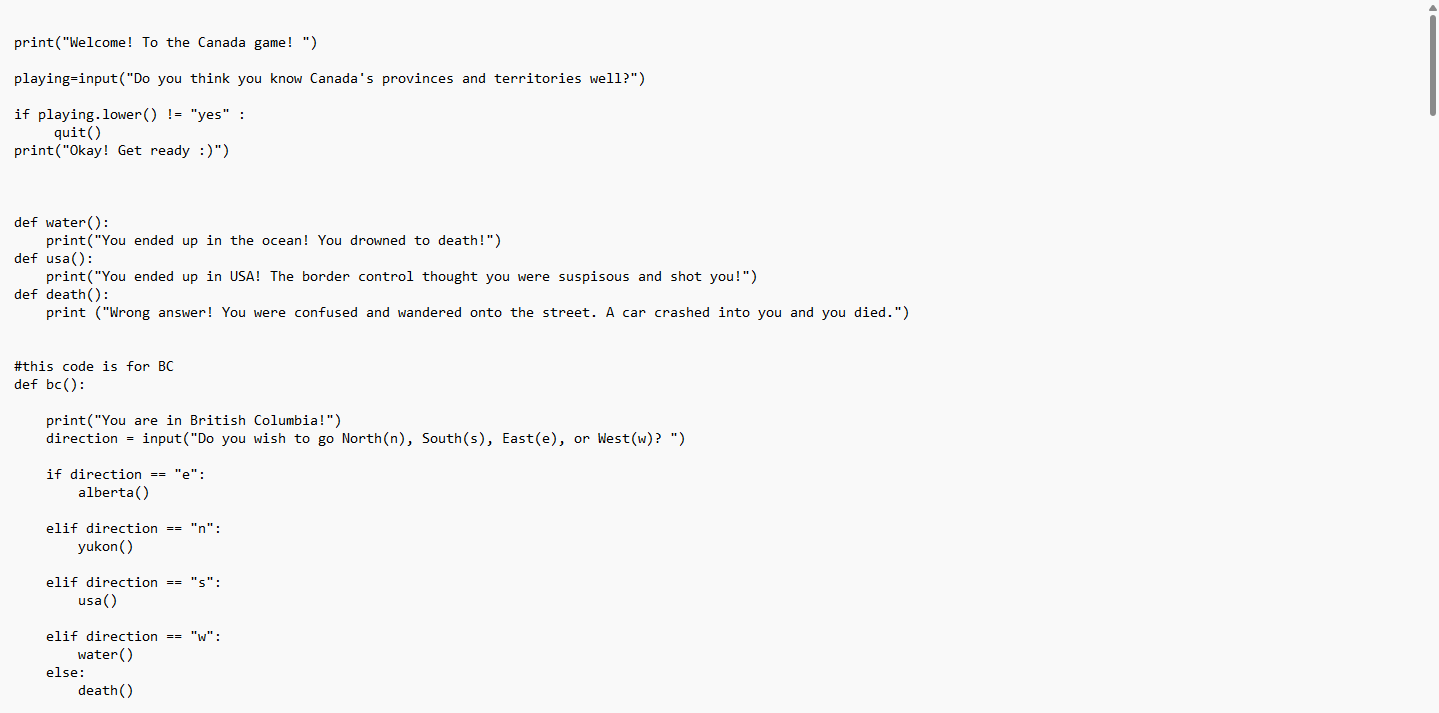Click the "#this code is for BC" comment
The height and width of the screenshot is (713, 1439).
coord(93,366)
